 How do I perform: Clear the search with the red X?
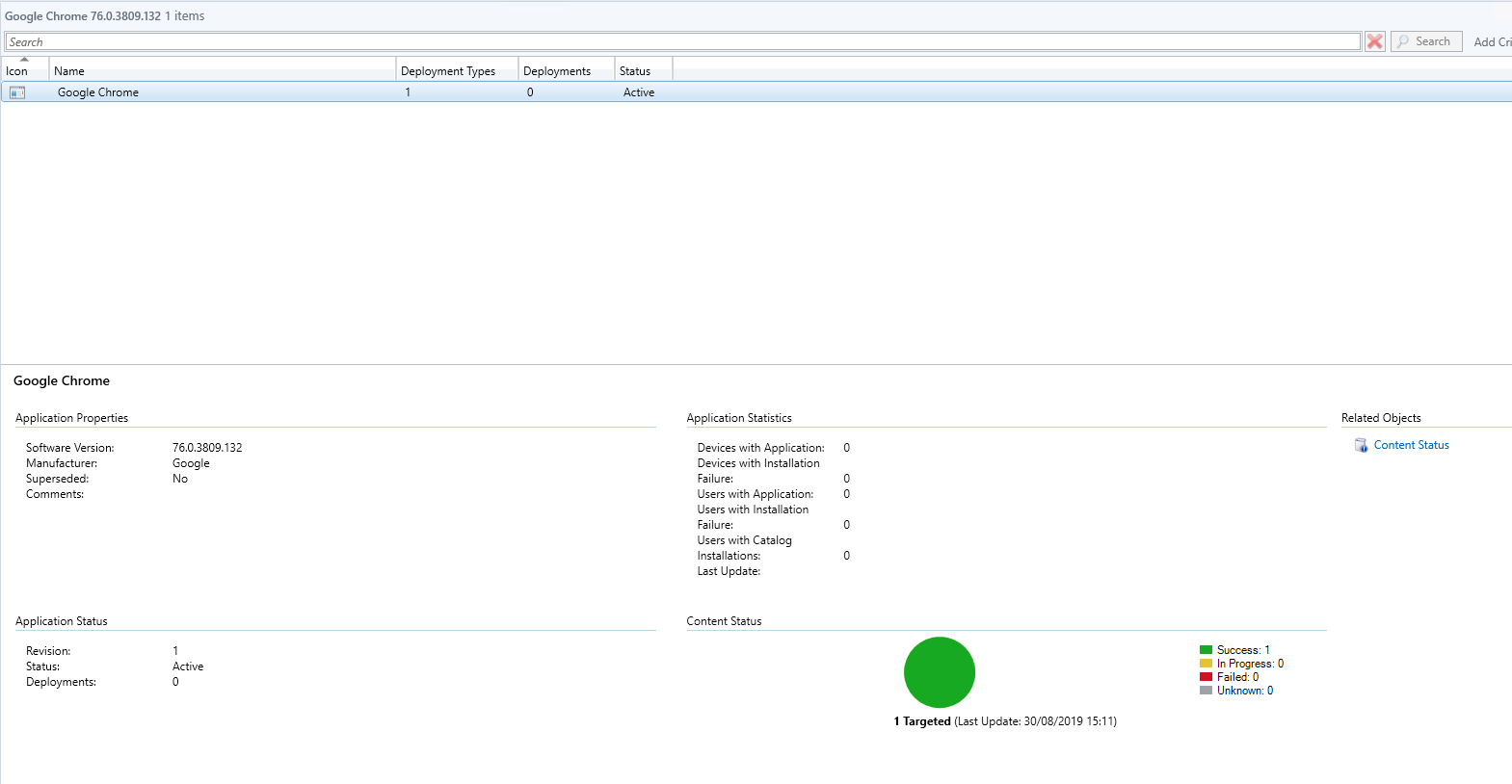click(1375, 41)
